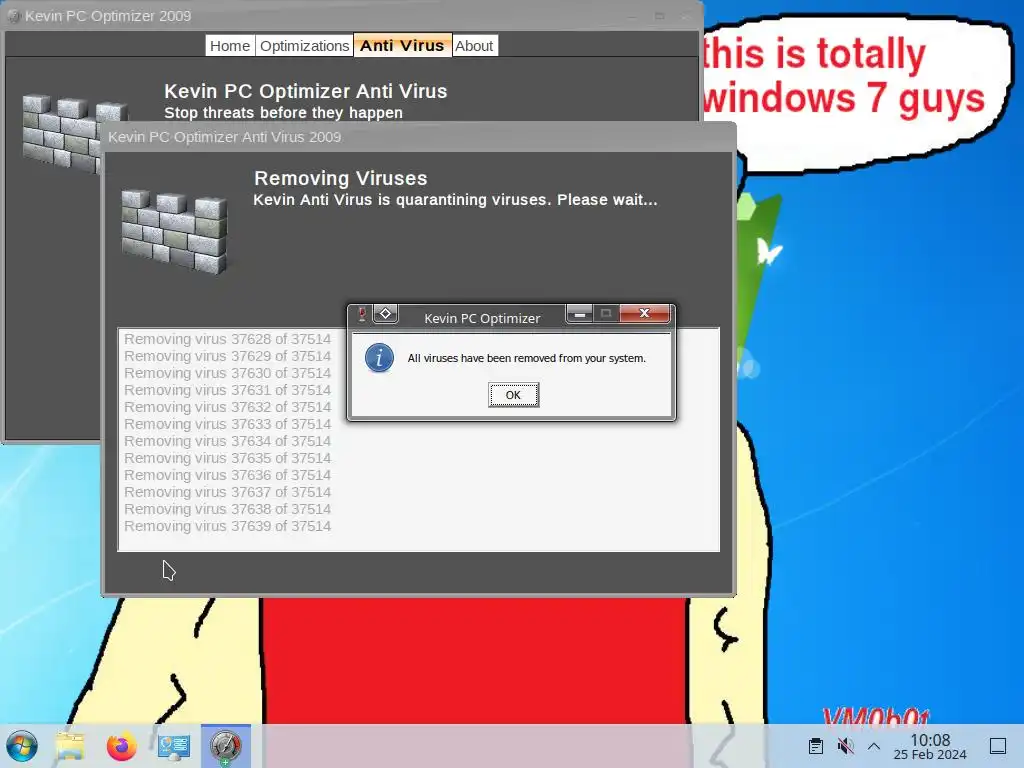
Task: Open the clipboard tray icon
Action: click(x=816, y=746)
